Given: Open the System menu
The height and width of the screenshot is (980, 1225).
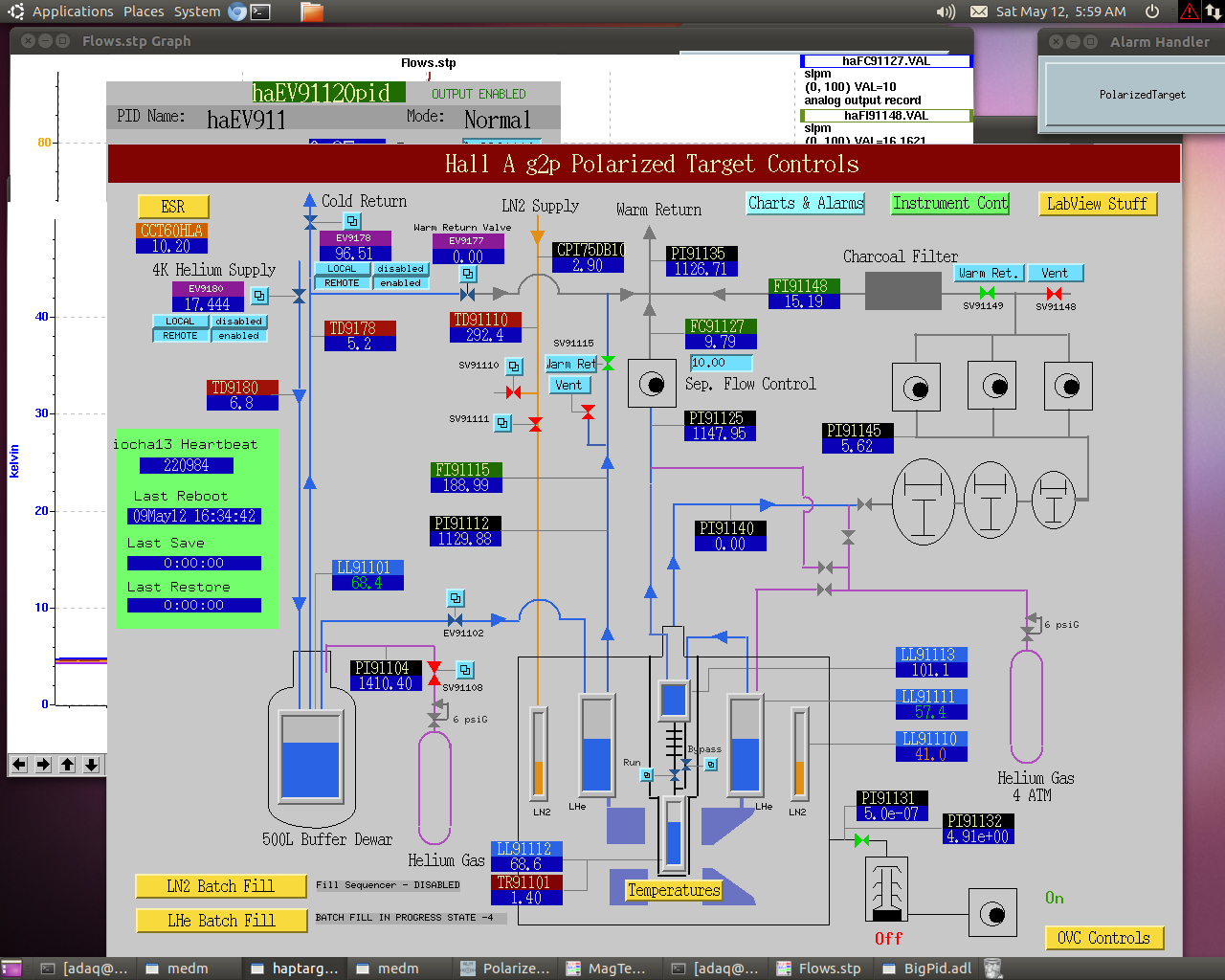Looking at the screenshot, I should (x=197, y=11).
